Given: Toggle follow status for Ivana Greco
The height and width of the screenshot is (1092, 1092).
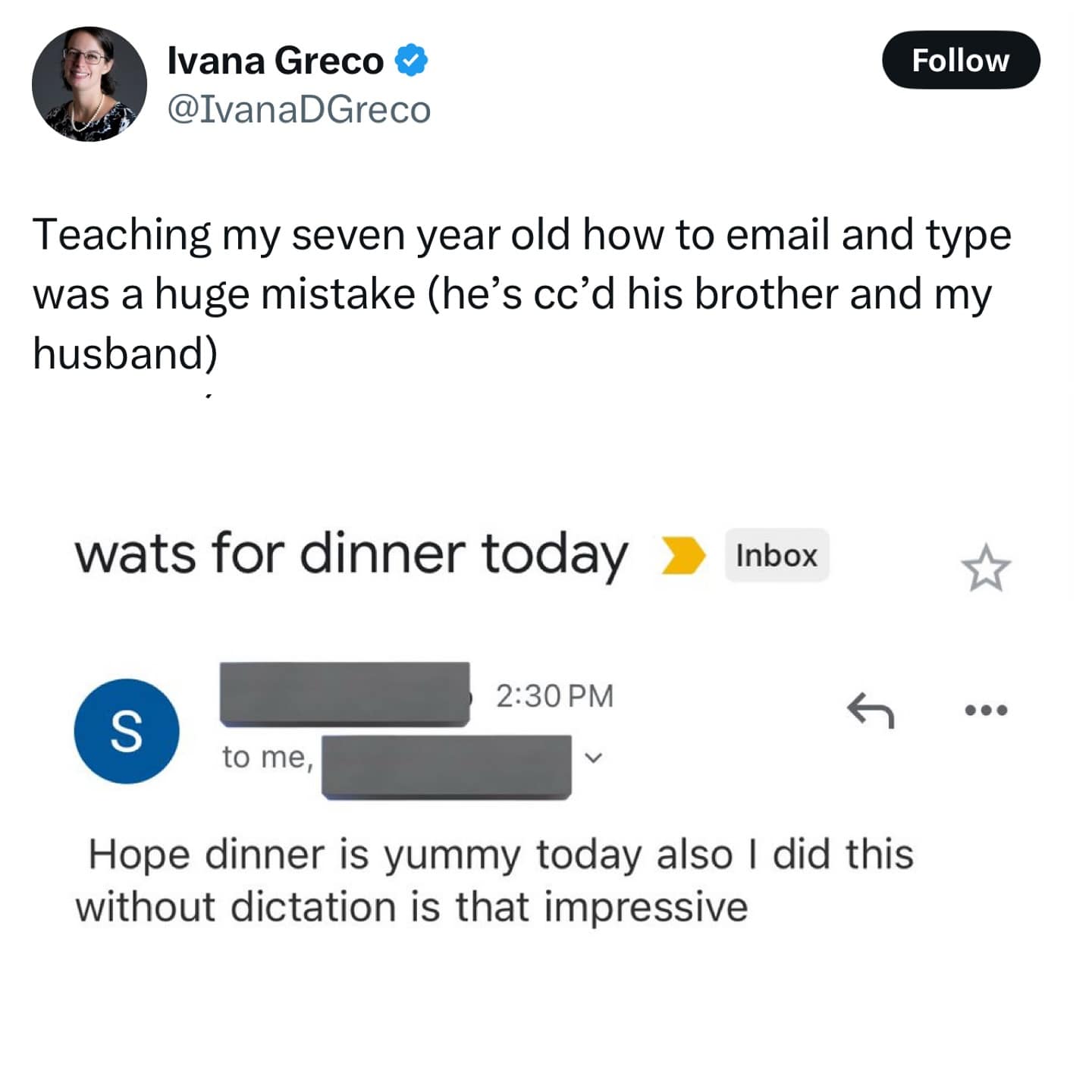Looking at the screenshot, I should point(962,60).
